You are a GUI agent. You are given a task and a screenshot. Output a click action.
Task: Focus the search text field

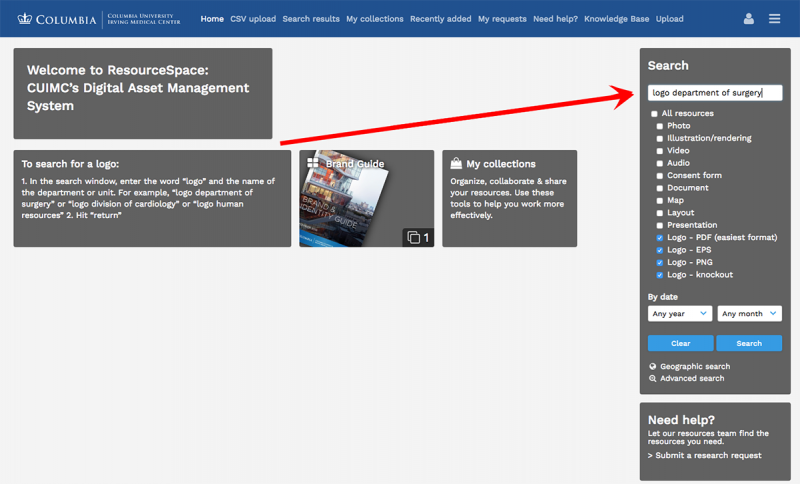pyautogui.click(x=715, y=93)
